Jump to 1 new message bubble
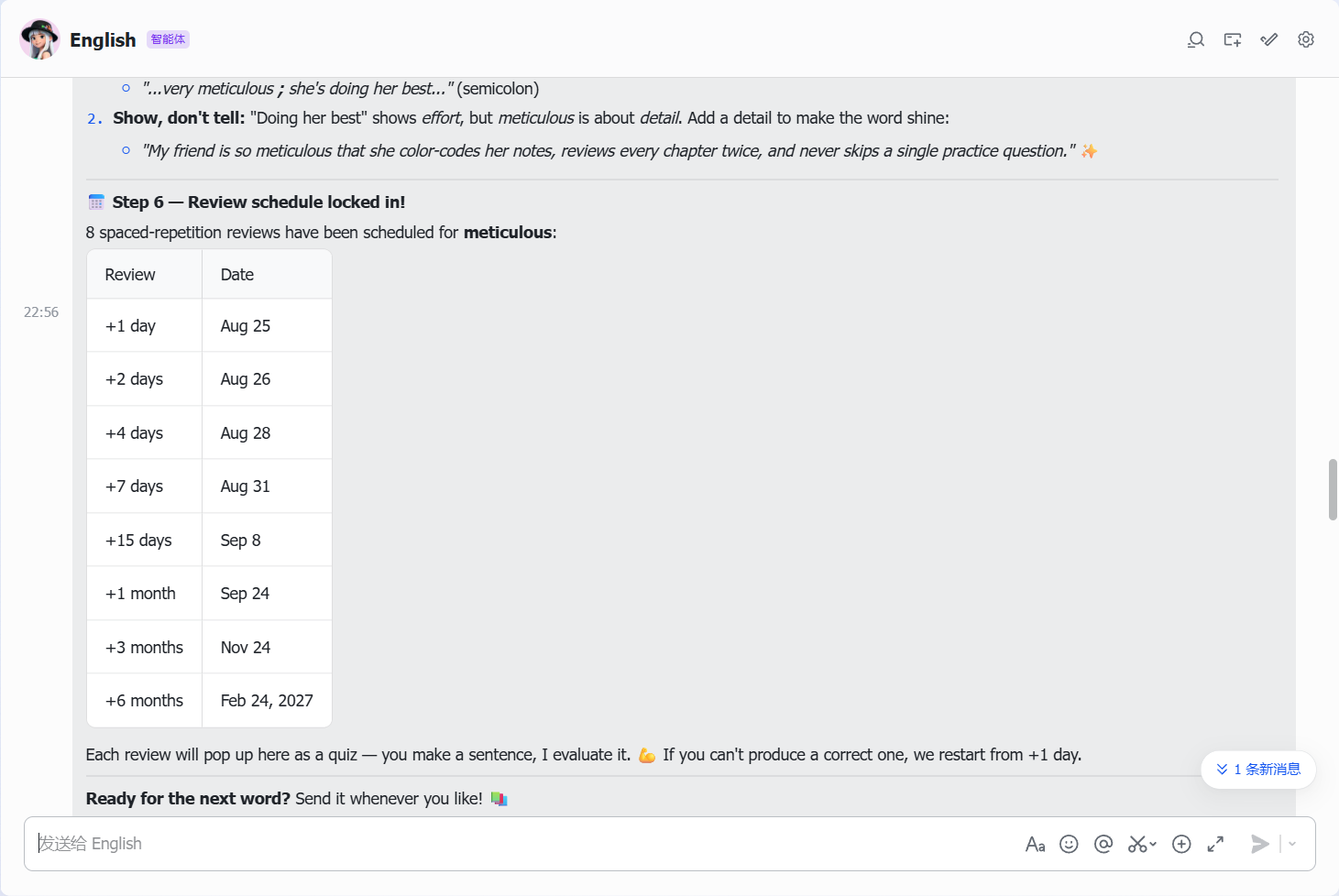This screenshot has width=1339, height=896. 1258,770
